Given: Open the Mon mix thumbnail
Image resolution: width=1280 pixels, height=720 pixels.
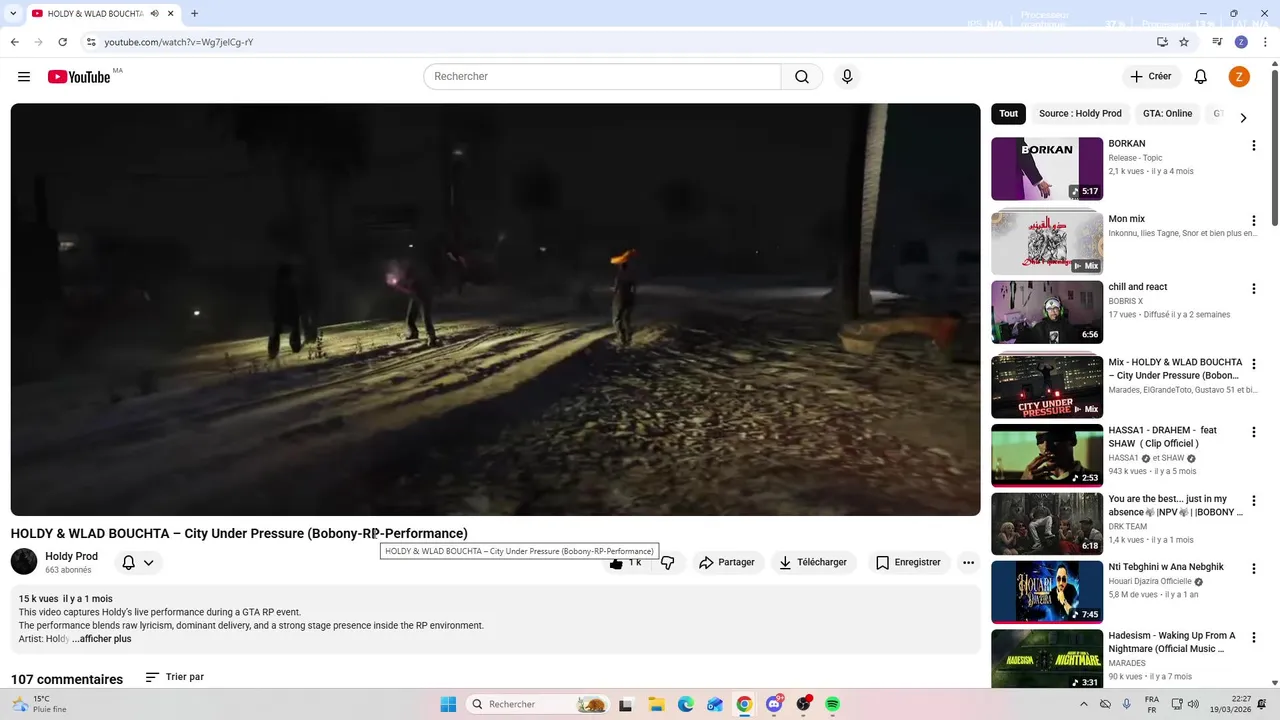Looking at the screenshot, I should (1047, 243).
